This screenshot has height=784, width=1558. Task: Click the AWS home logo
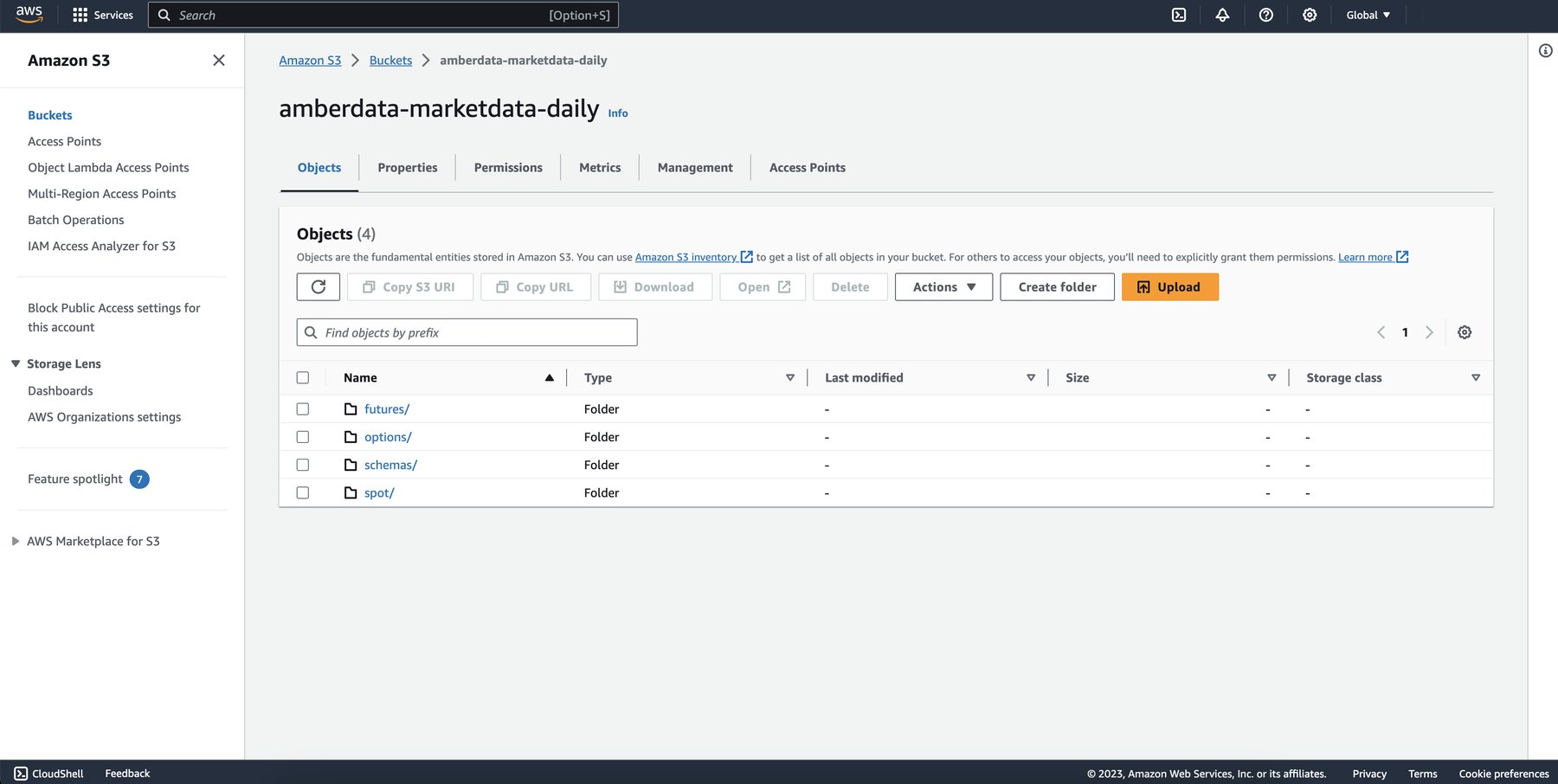point(27,14)
